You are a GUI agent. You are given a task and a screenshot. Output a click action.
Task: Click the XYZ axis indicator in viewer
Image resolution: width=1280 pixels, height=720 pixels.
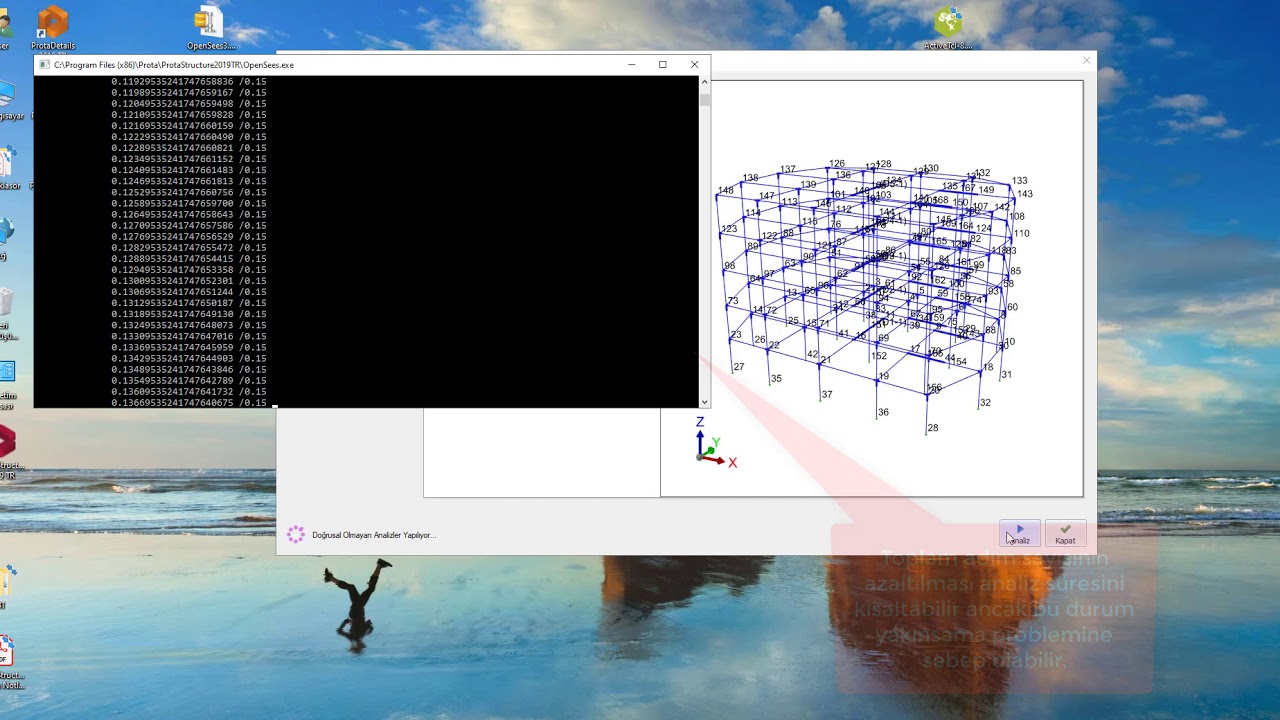pos(714,443)
